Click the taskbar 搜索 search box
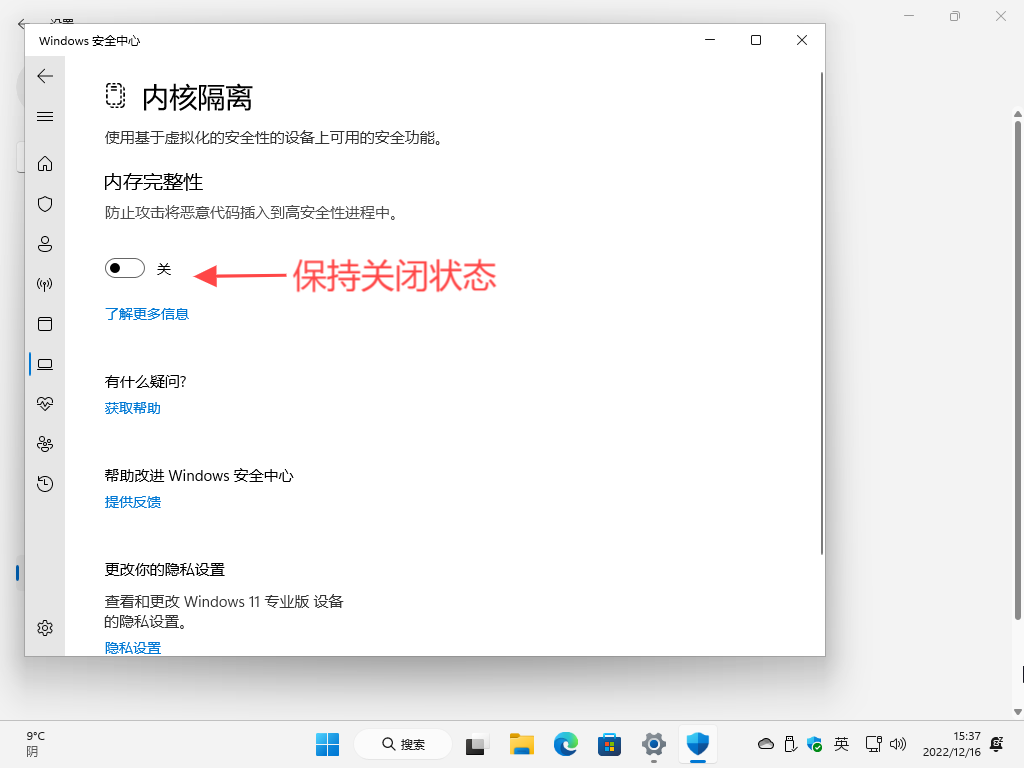The height and width of the screenshot is (768, 1024). [403, 744]
